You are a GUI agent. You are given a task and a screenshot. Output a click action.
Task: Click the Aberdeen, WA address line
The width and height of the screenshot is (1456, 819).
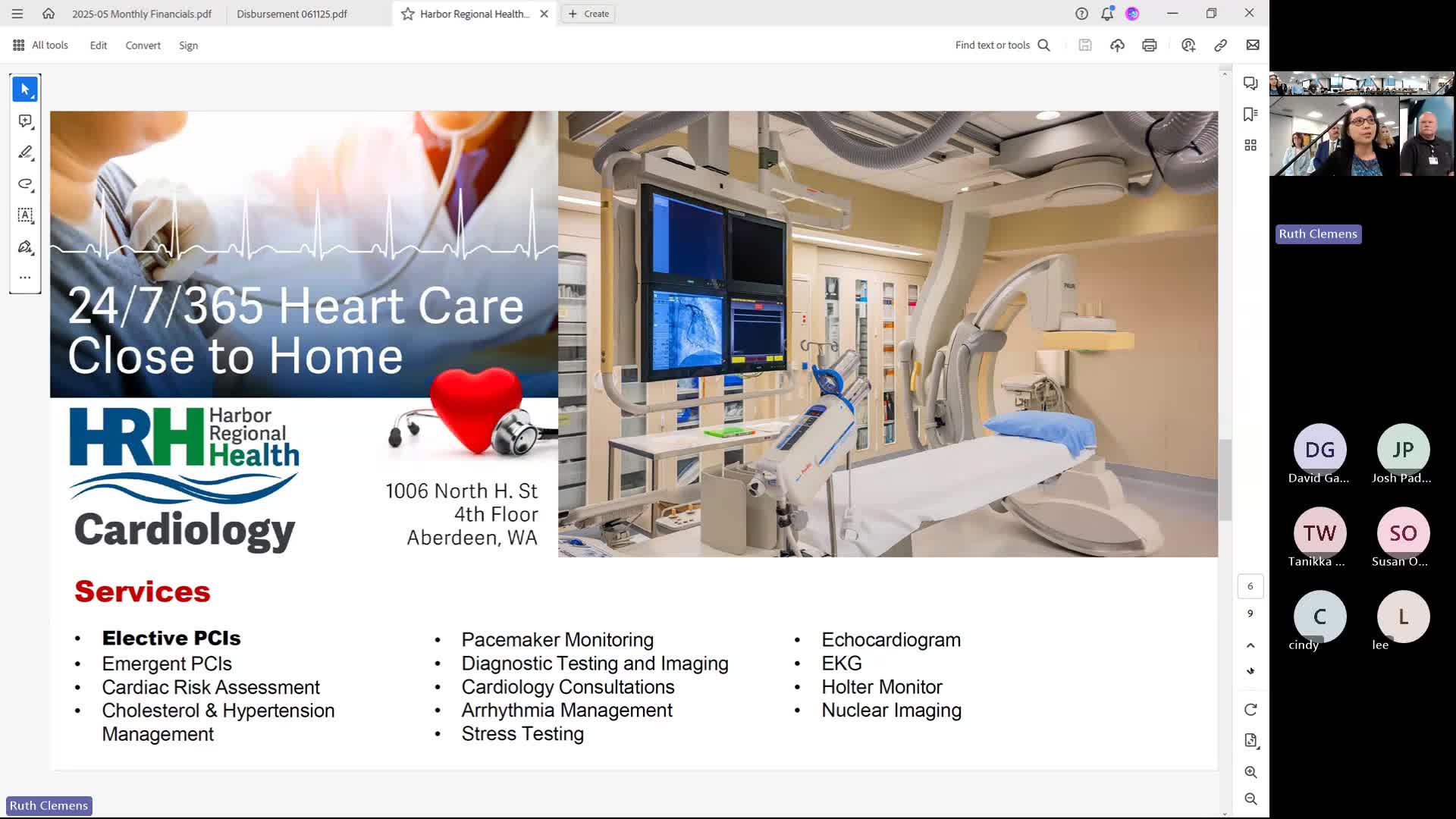[x=472, y=538]
